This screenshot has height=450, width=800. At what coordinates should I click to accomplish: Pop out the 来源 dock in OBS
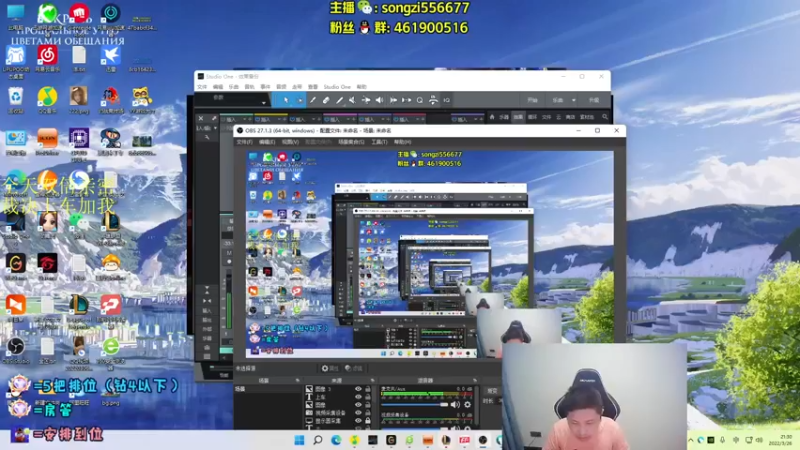point(372,380)
